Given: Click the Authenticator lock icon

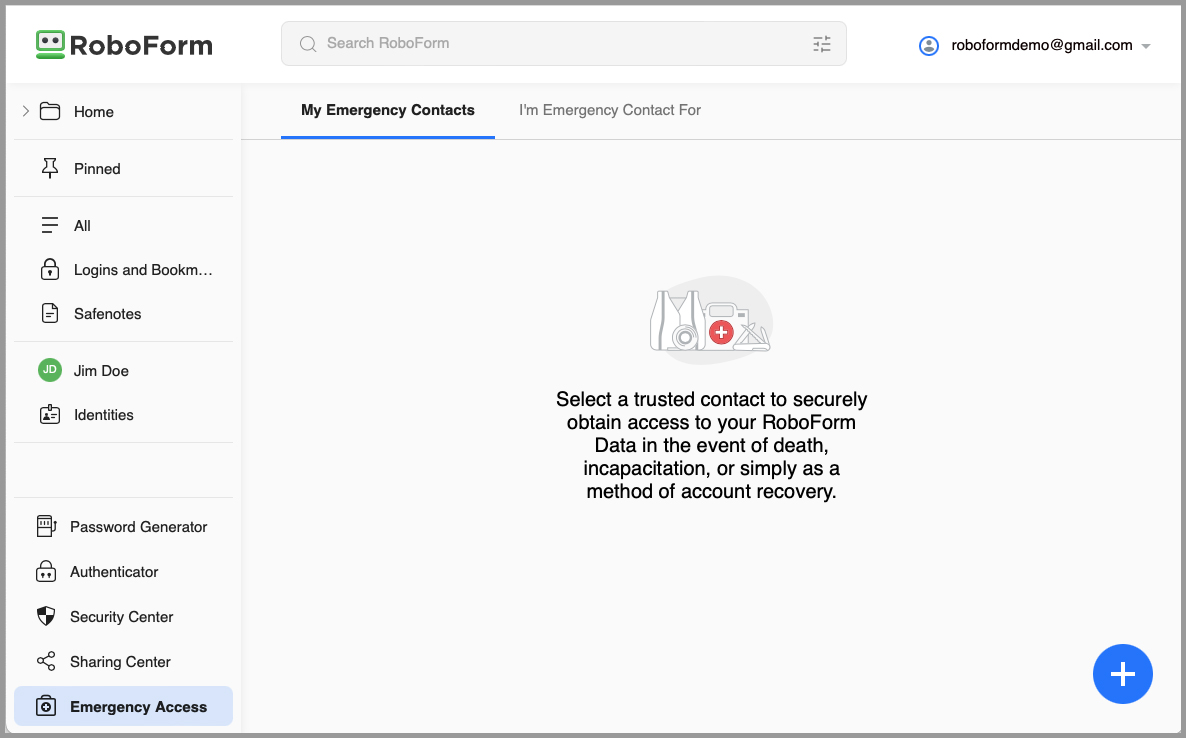Looking at the screenshot, I should click(x=46, y=571).
